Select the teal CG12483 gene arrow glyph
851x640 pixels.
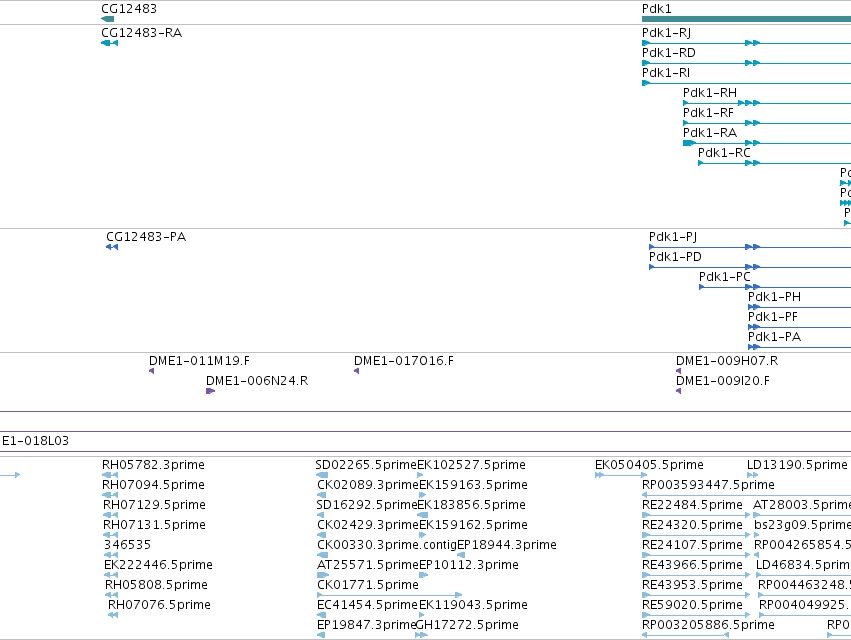click(107, 19)
